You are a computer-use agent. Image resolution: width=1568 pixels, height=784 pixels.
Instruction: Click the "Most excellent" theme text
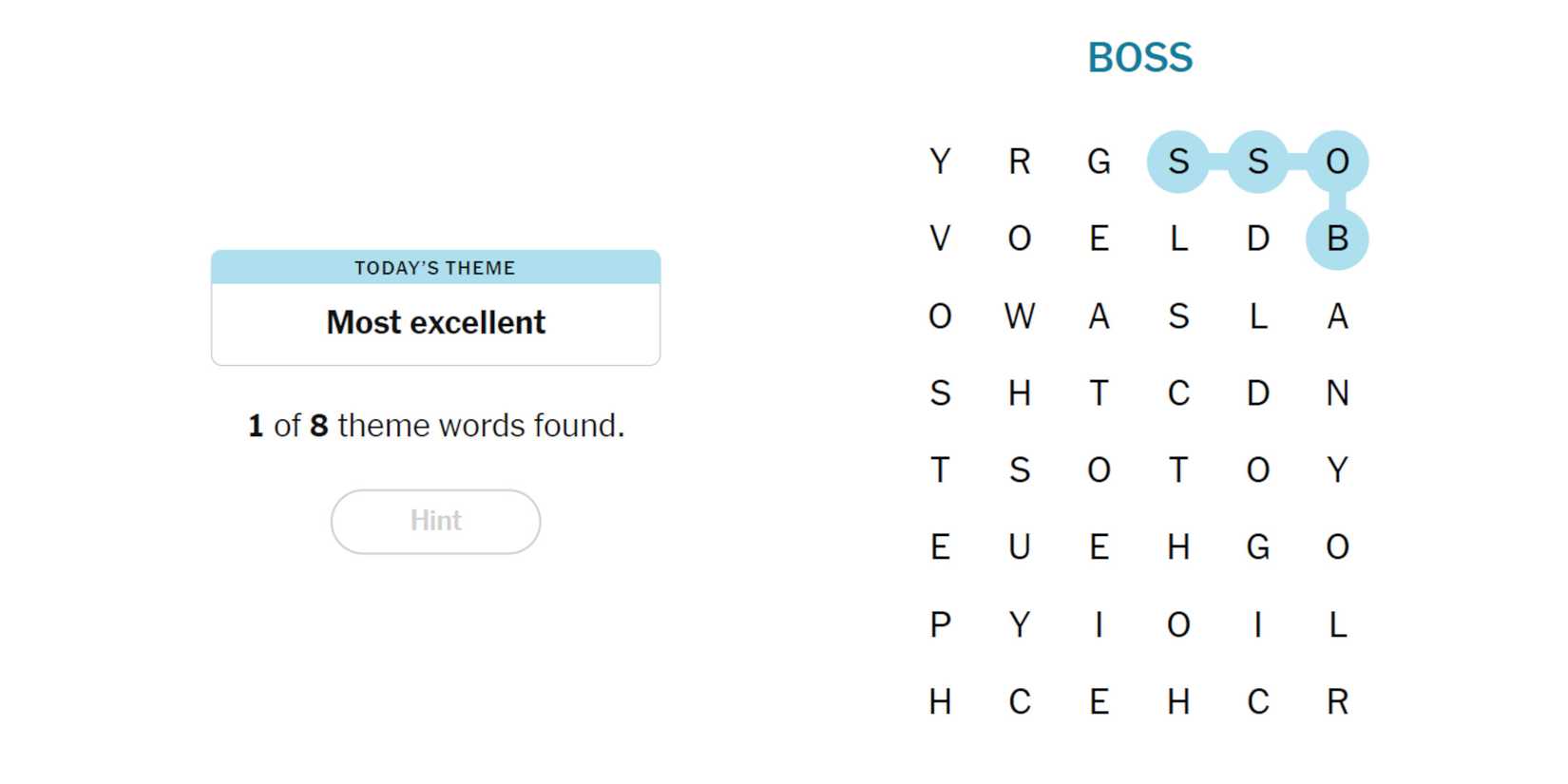point(435,323)
